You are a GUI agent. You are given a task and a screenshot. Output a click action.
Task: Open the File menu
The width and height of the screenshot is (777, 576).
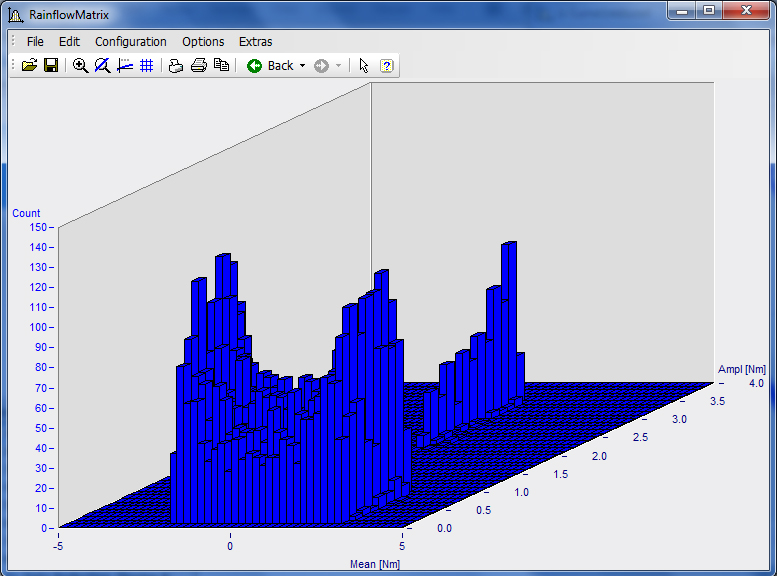[35, 41]
